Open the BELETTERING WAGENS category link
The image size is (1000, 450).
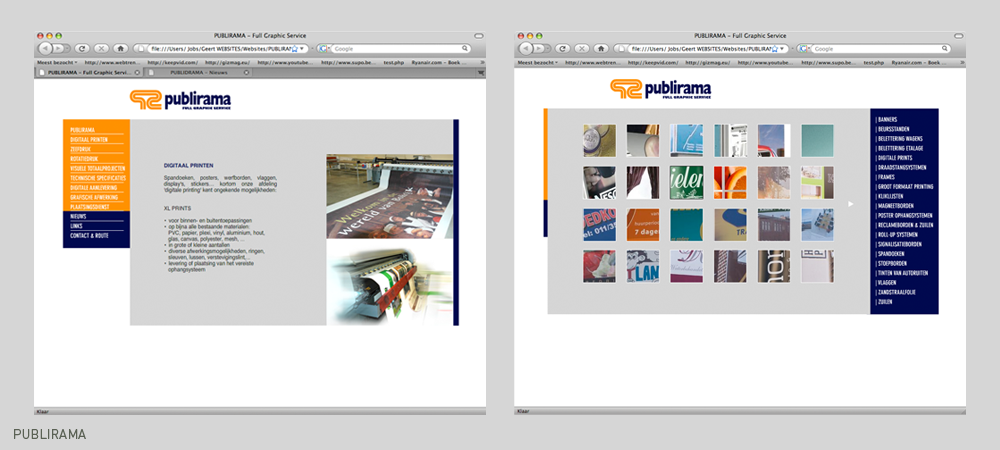click(x=899, y=138)
